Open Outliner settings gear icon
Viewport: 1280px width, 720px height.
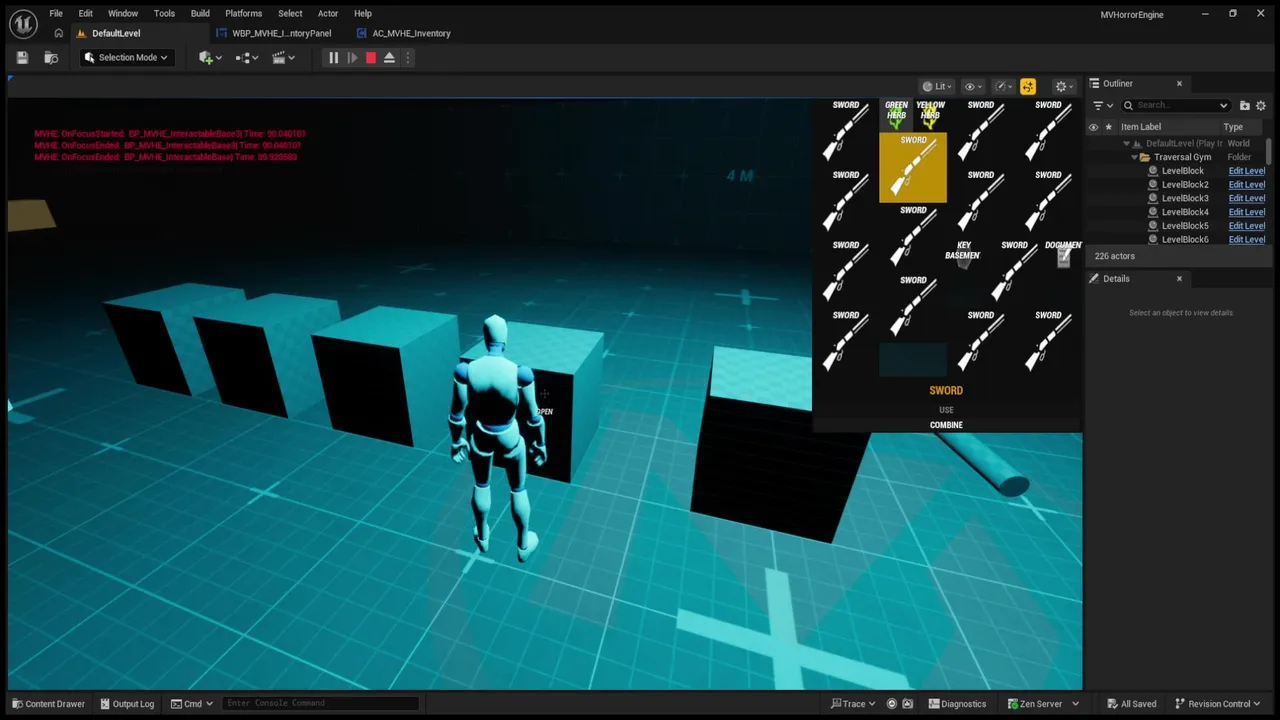(1260, 105)
